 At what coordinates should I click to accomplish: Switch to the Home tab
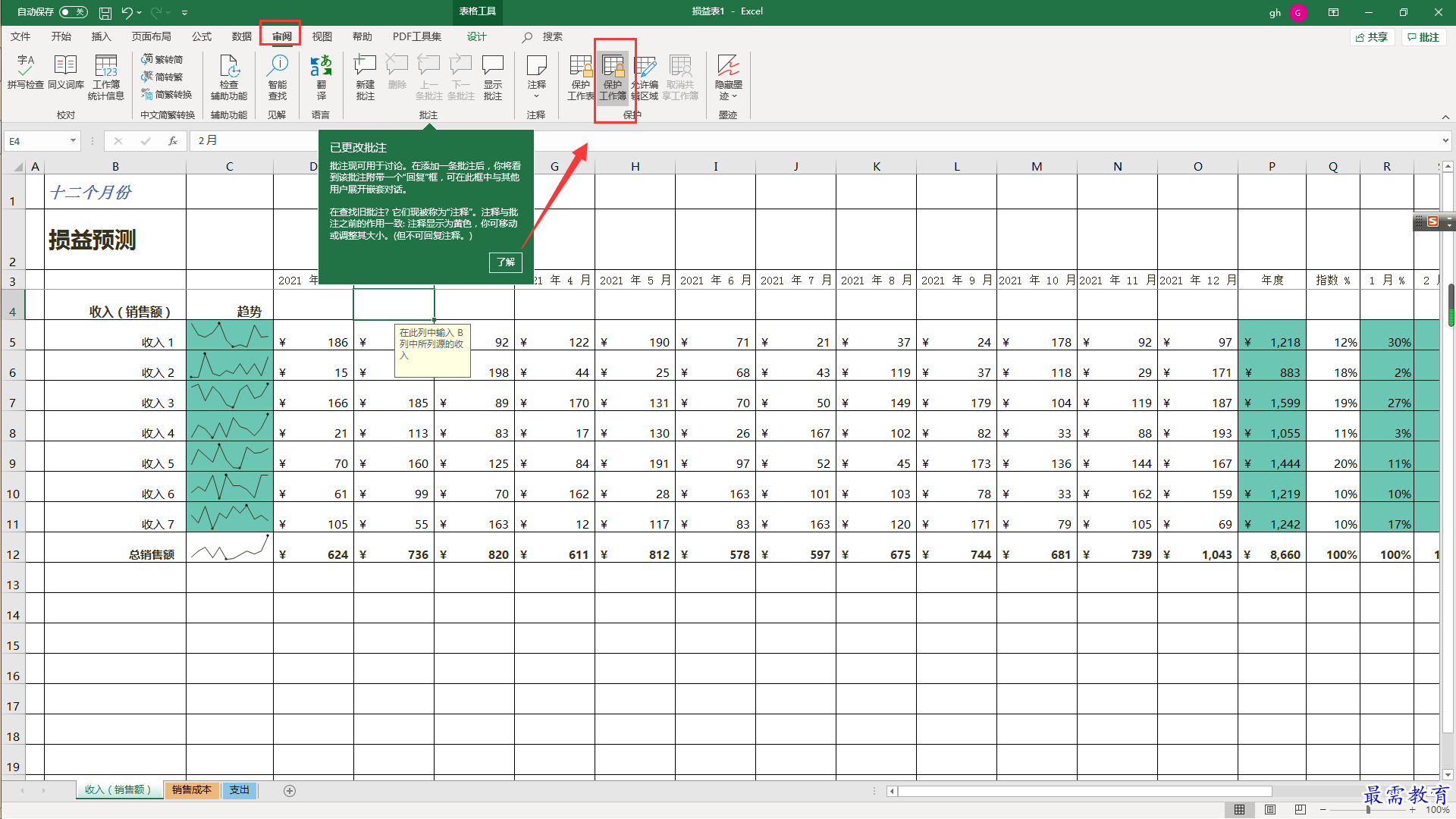click(61, 36)
